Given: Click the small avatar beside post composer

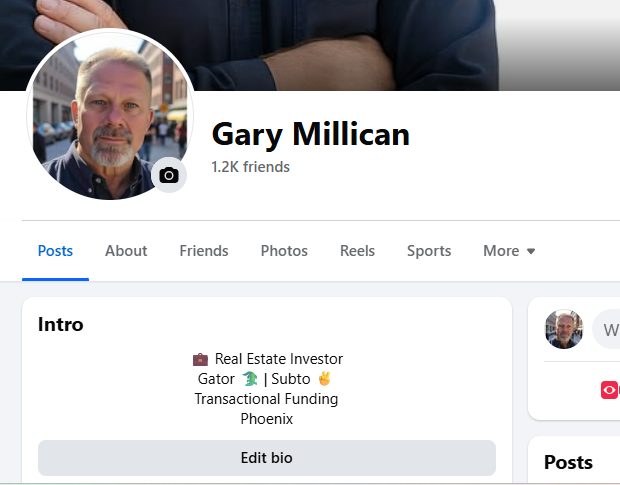Looking at the screenshot, I should tap(563, 329).
